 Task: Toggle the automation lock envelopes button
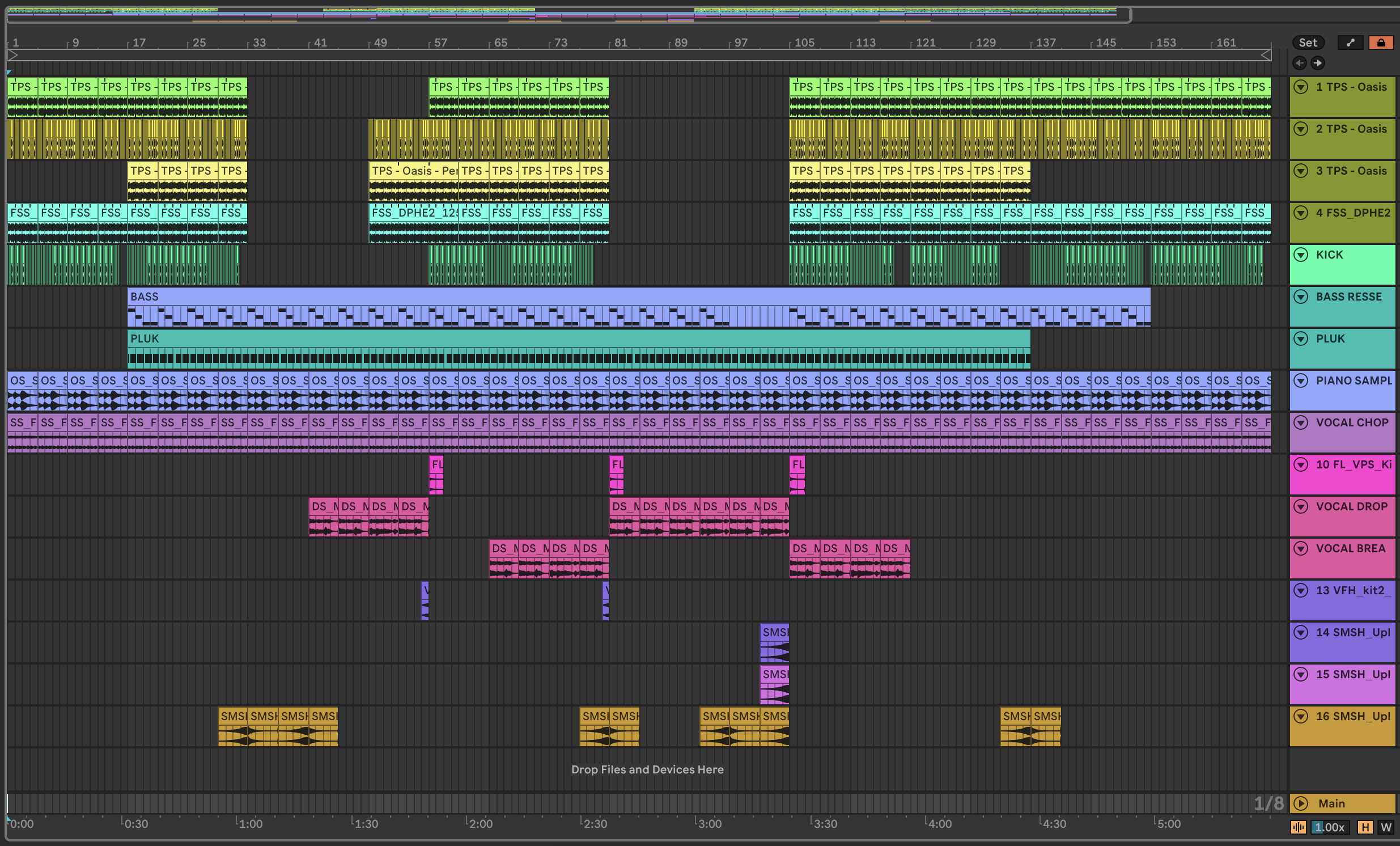[1381, 43]
